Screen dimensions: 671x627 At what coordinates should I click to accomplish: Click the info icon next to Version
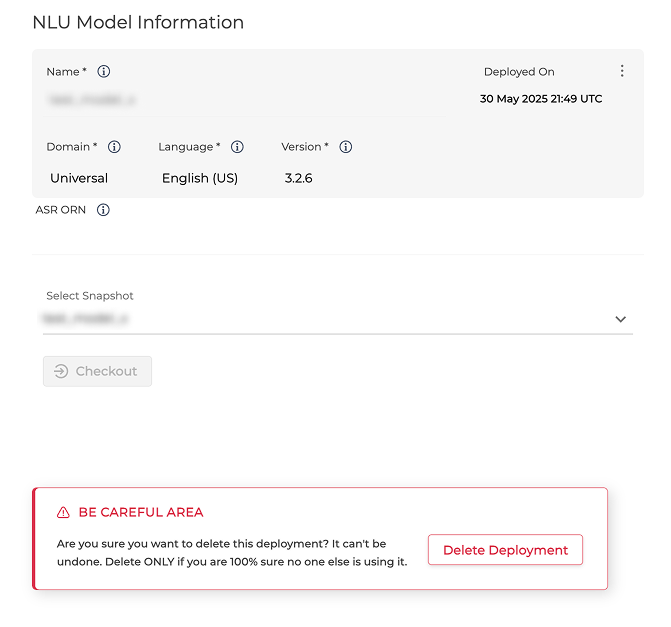tap(346, 147)
